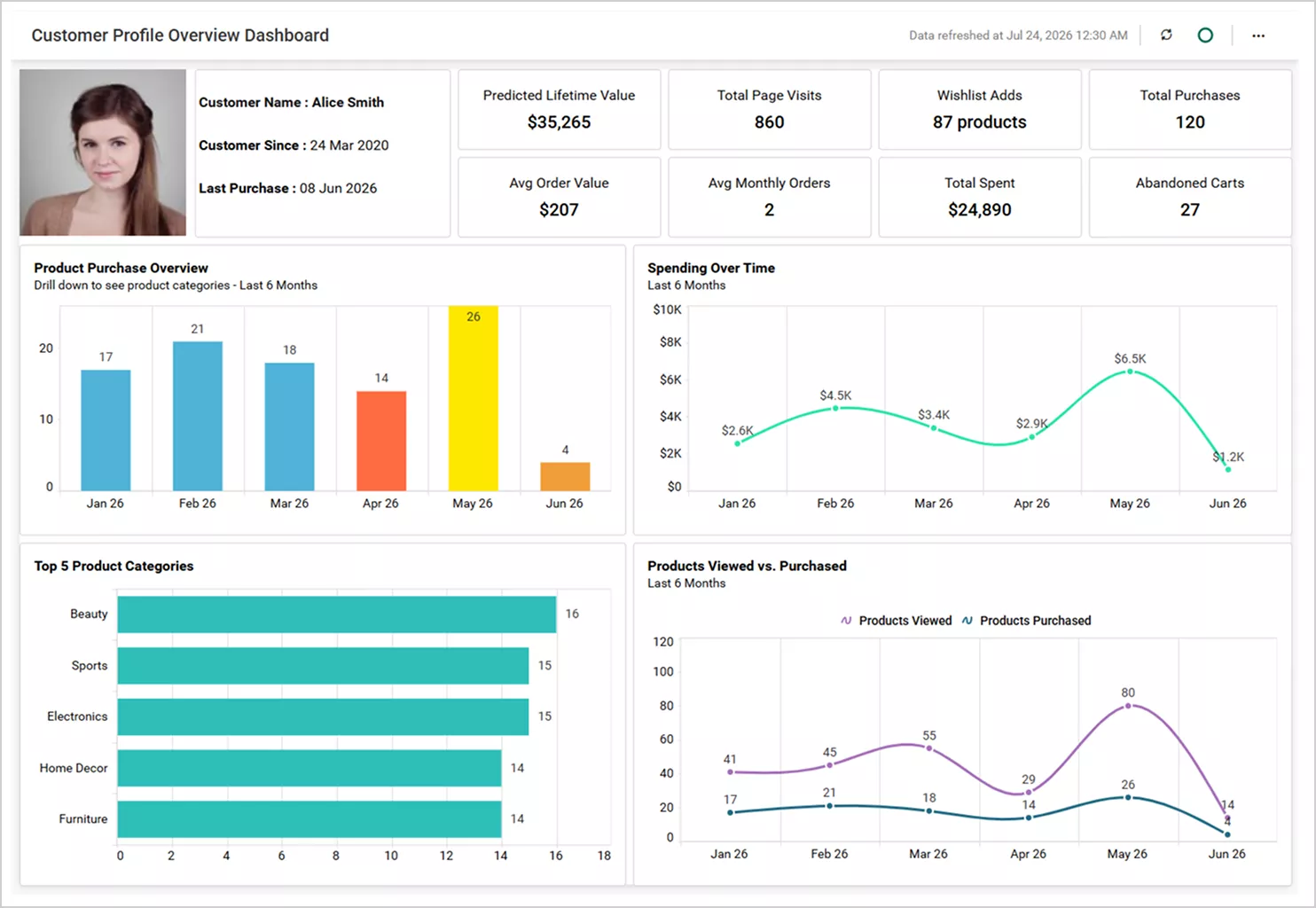The width and height of the screenshot is (1316, 908).
Task: Select the Avg Monthly Orders card
Action: pos(769,197)
